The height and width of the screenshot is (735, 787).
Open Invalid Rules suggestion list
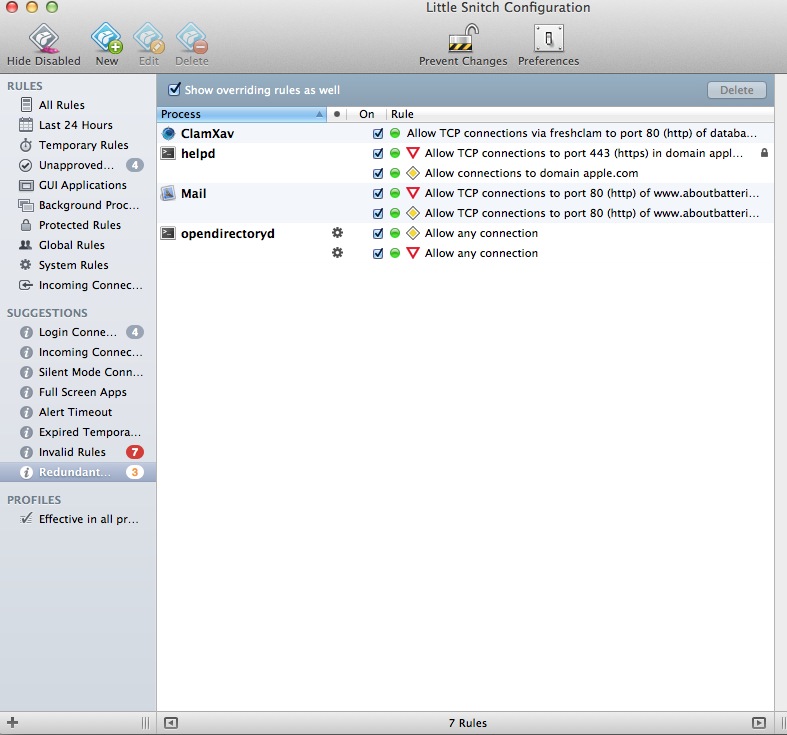point(72,452)
